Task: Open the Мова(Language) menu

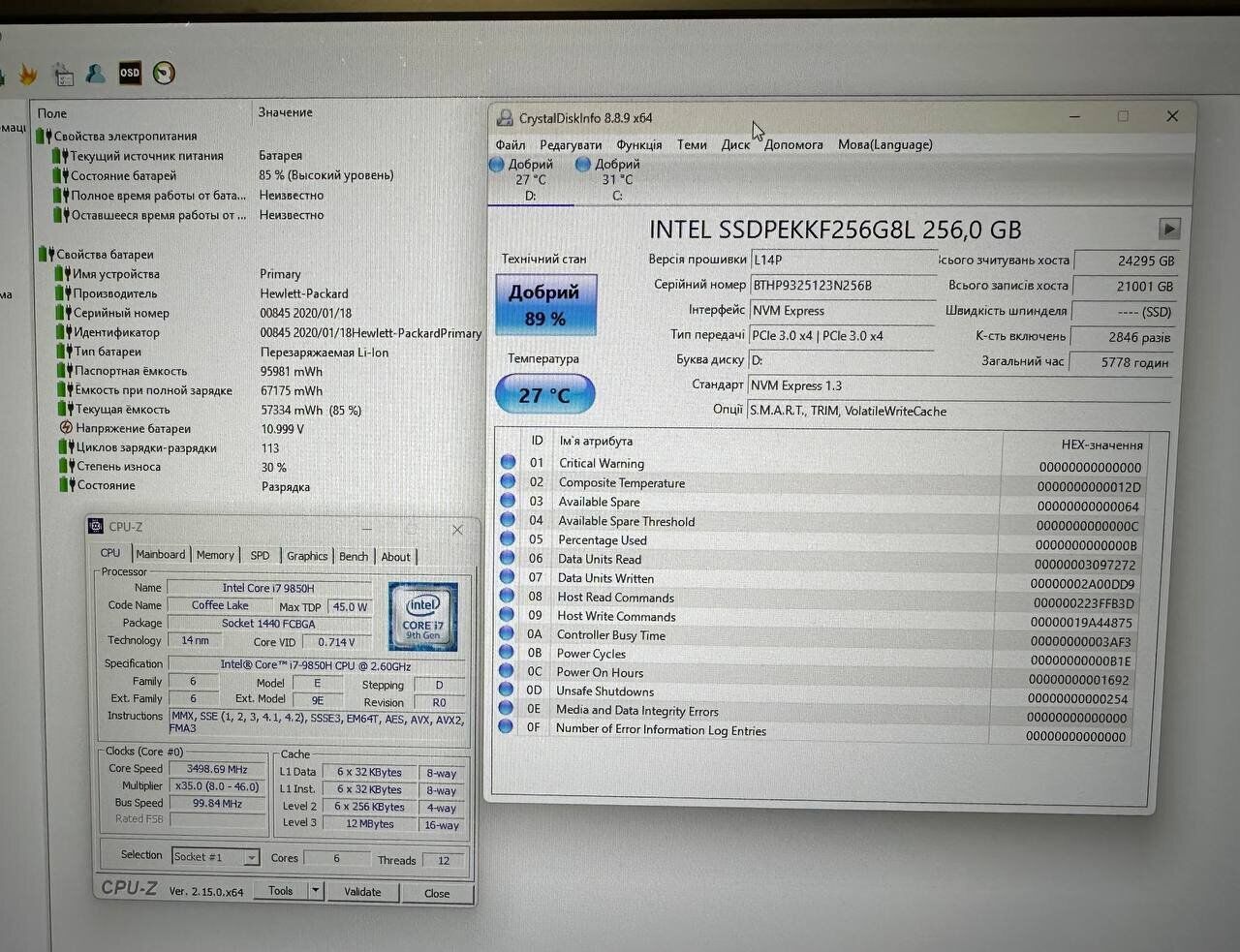Action: click(x=884, y=144)
